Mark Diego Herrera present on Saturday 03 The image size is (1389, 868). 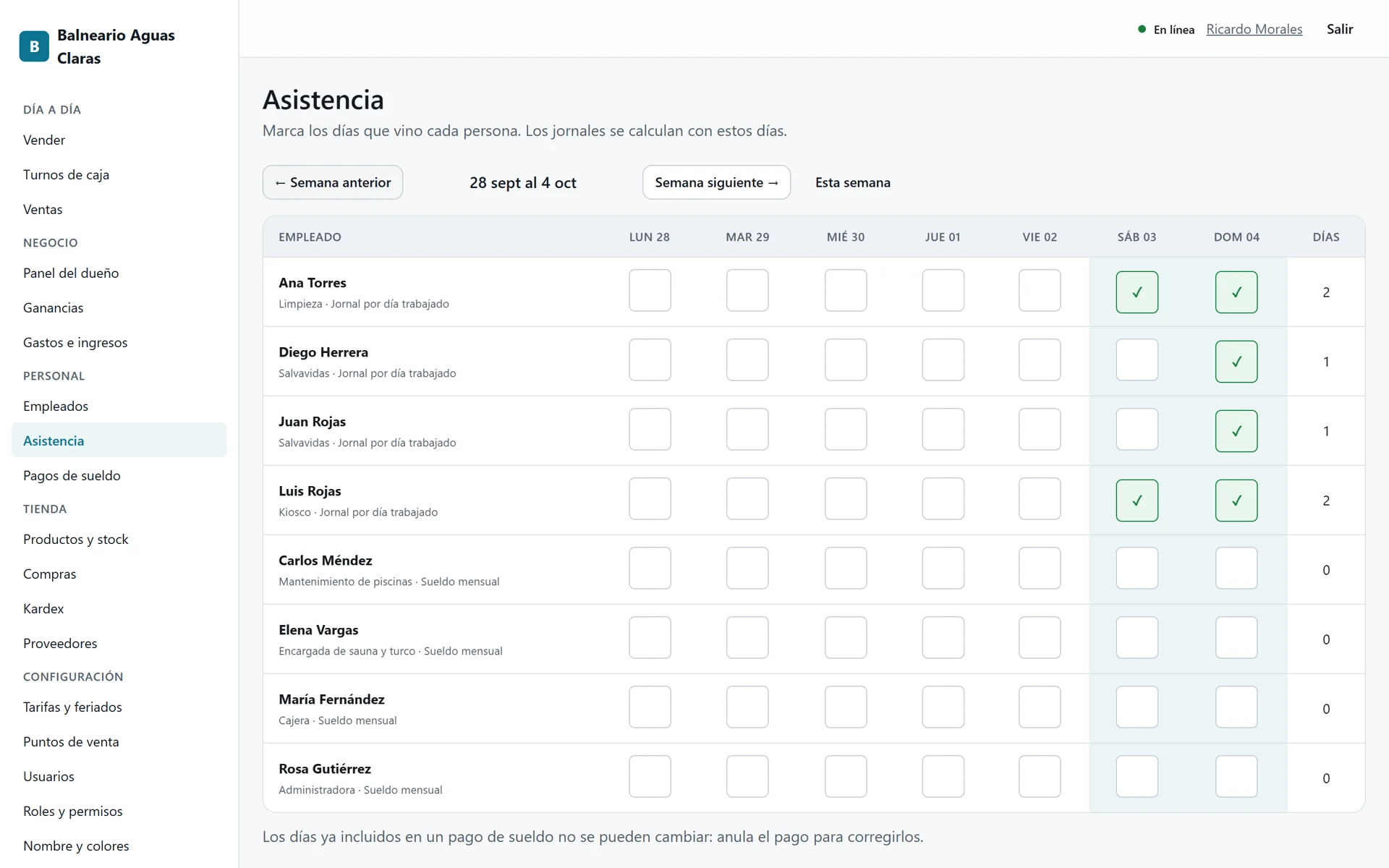tap(1137, 360)
